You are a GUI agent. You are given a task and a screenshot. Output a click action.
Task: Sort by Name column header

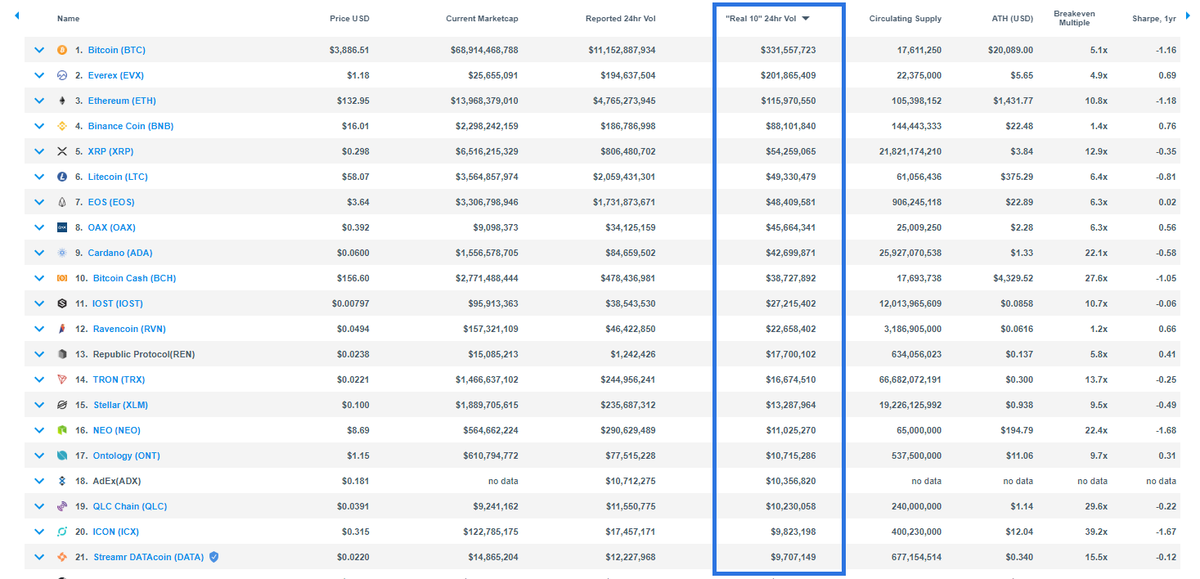coord(68,19)
